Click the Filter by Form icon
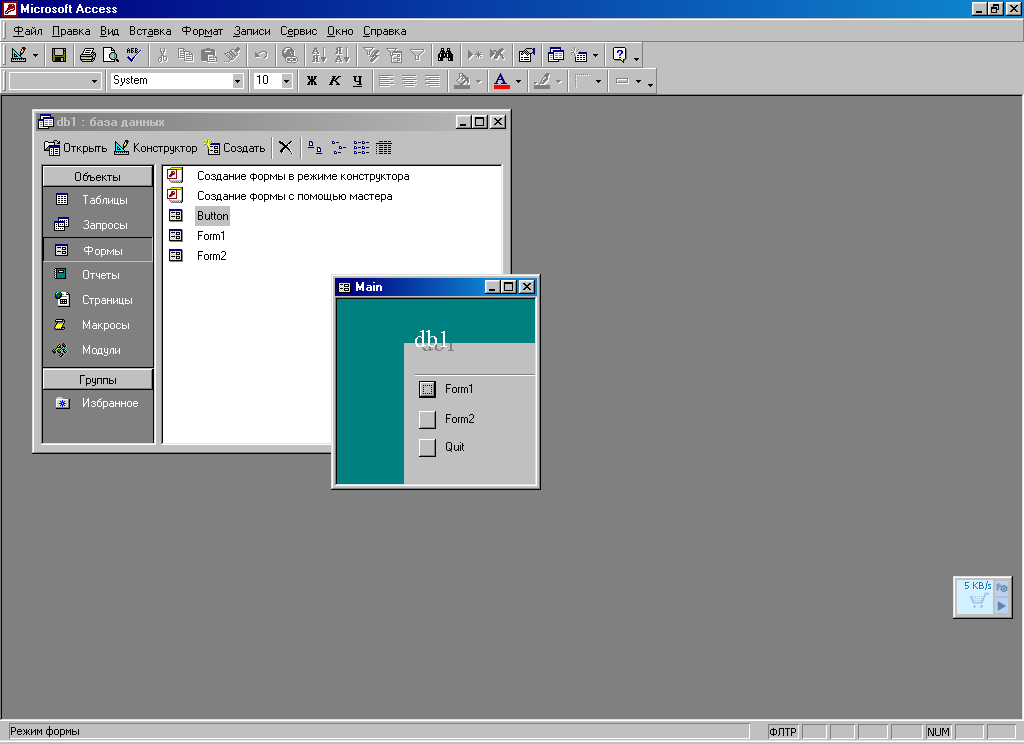The width and height of the screenshot is (1024, 744). pyautogui.click(x=394, y=55)
